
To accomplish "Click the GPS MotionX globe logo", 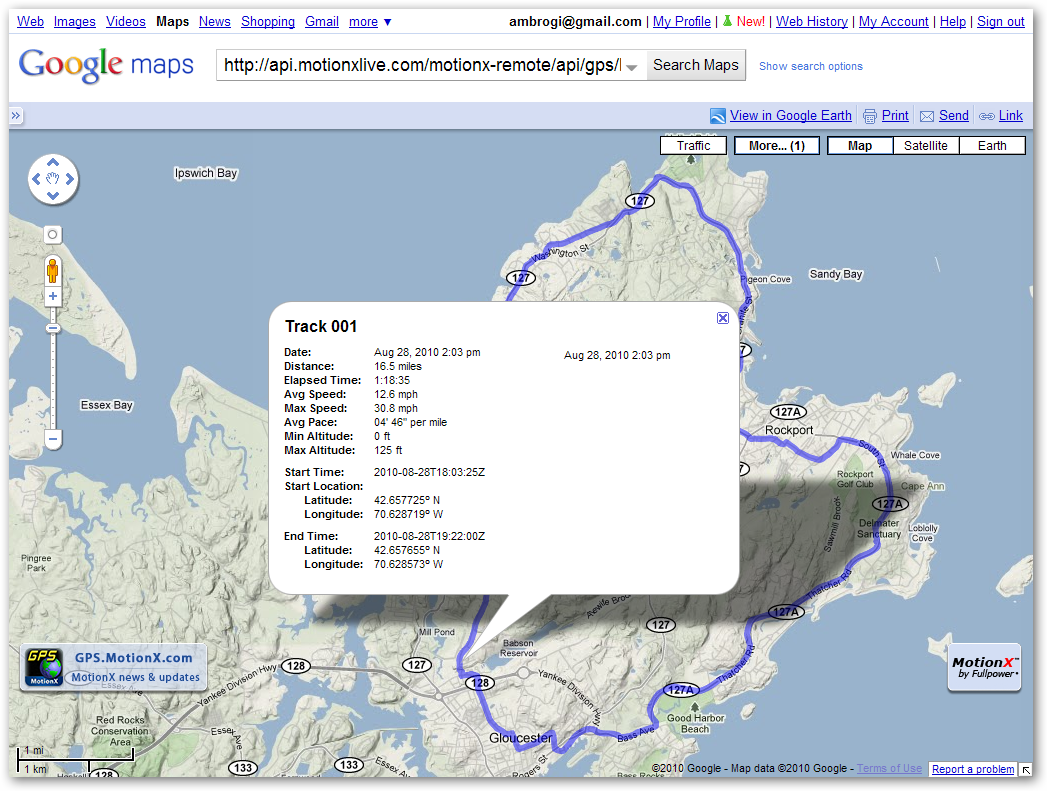I will tap(44, 666).
